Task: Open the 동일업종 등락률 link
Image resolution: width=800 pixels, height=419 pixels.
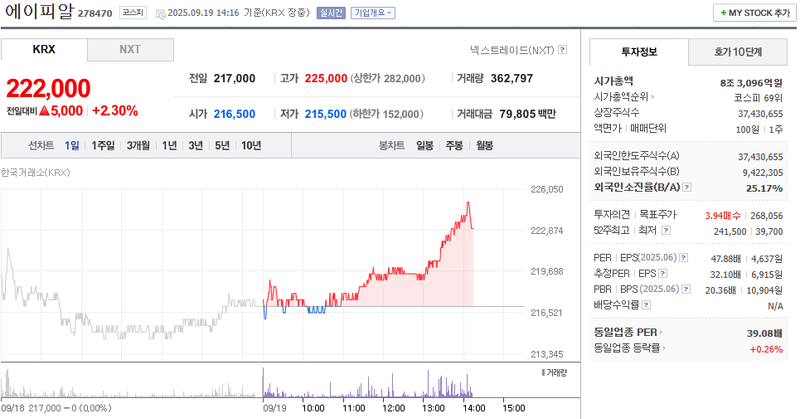Action: (630, 348)
